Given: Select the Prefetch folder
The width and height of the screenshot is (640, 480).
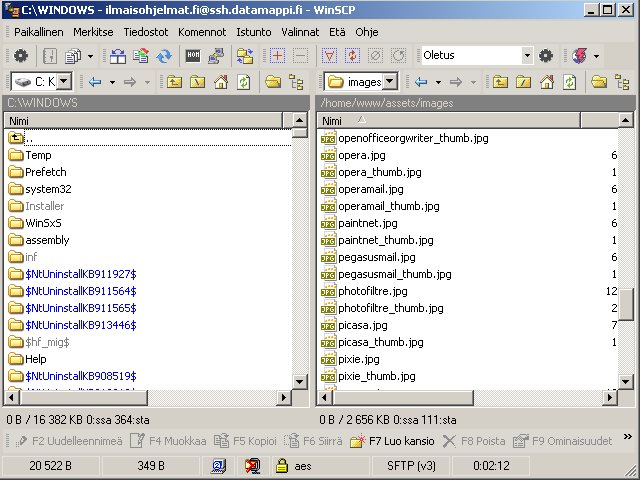Looking at the screenshot, I should click(37, 172).
